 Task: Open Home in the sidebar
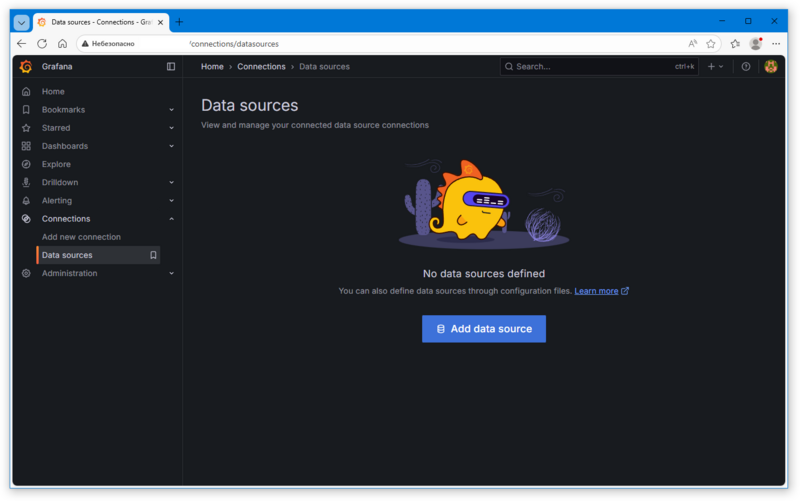click(53, 91)
